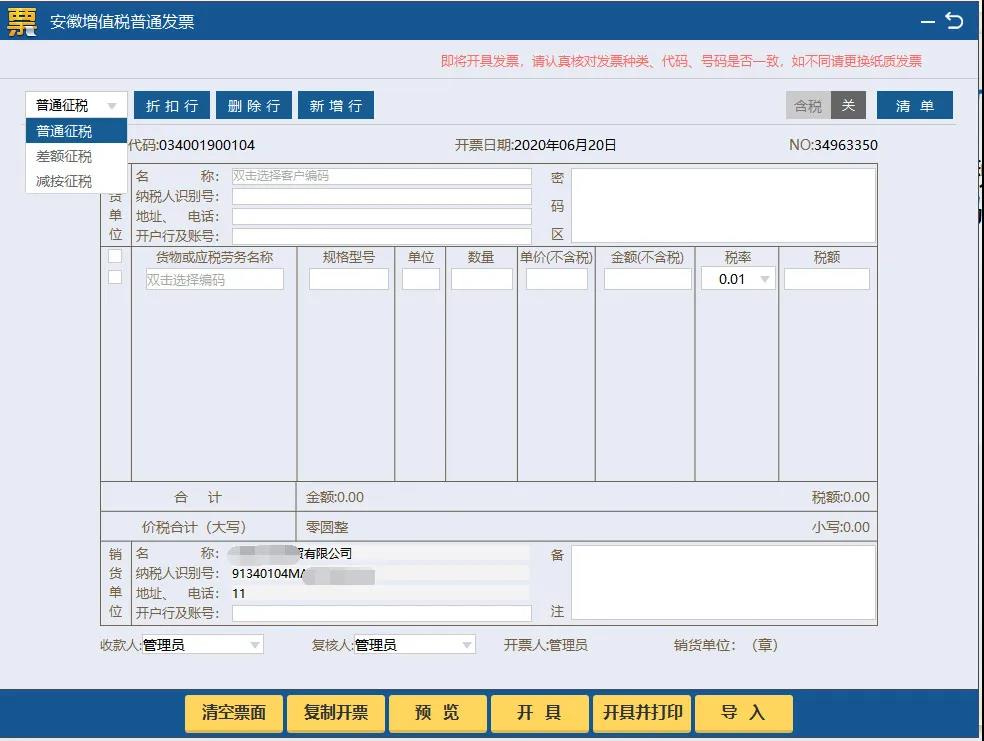The image size is (984, 741).
Task: Open the 复核人 reviewer dropdown
Action: [465, 645]
